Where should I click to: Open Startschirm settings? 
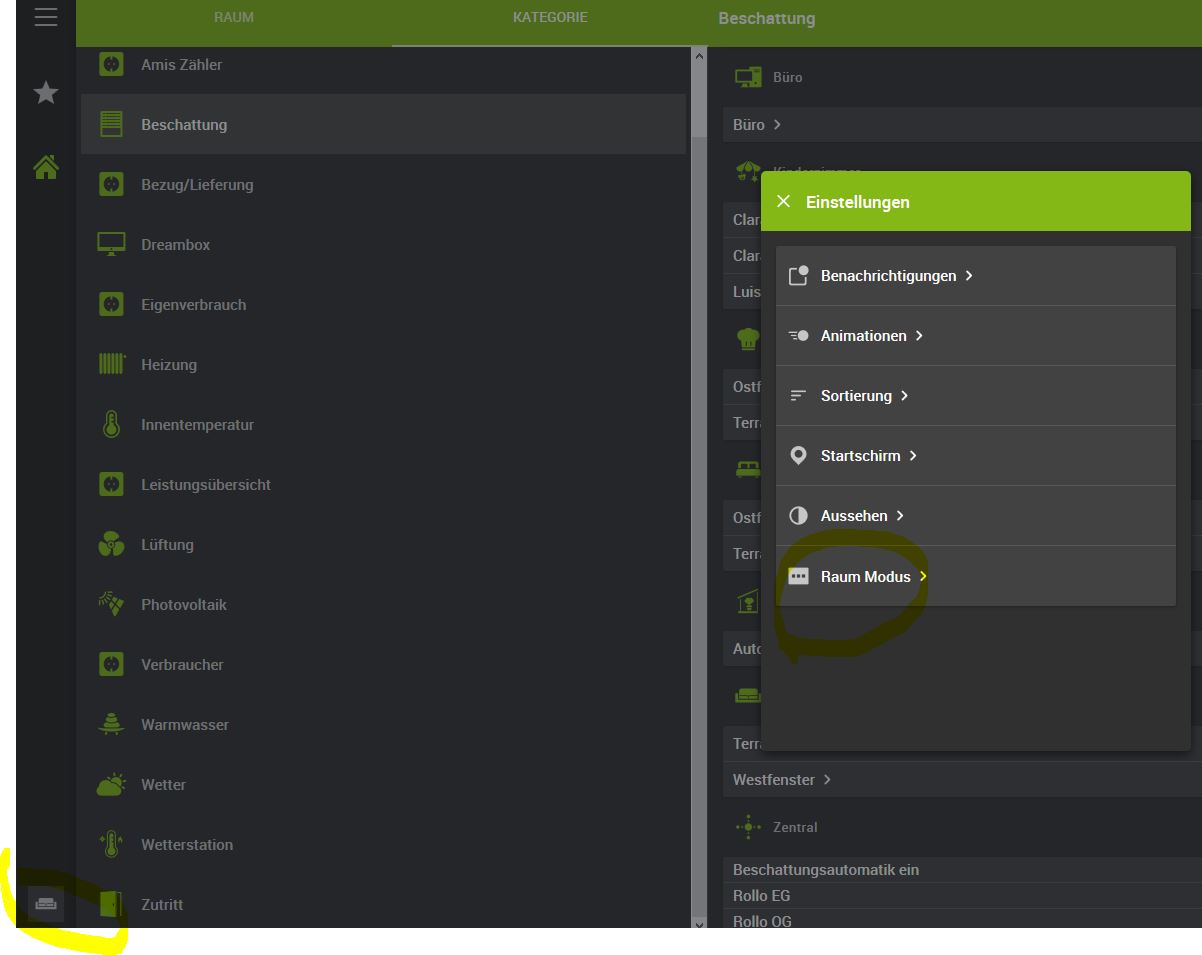point(976,456)
